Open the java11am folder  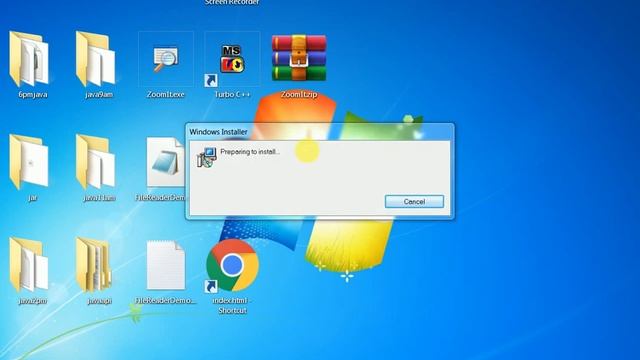[x=96, y=162]
